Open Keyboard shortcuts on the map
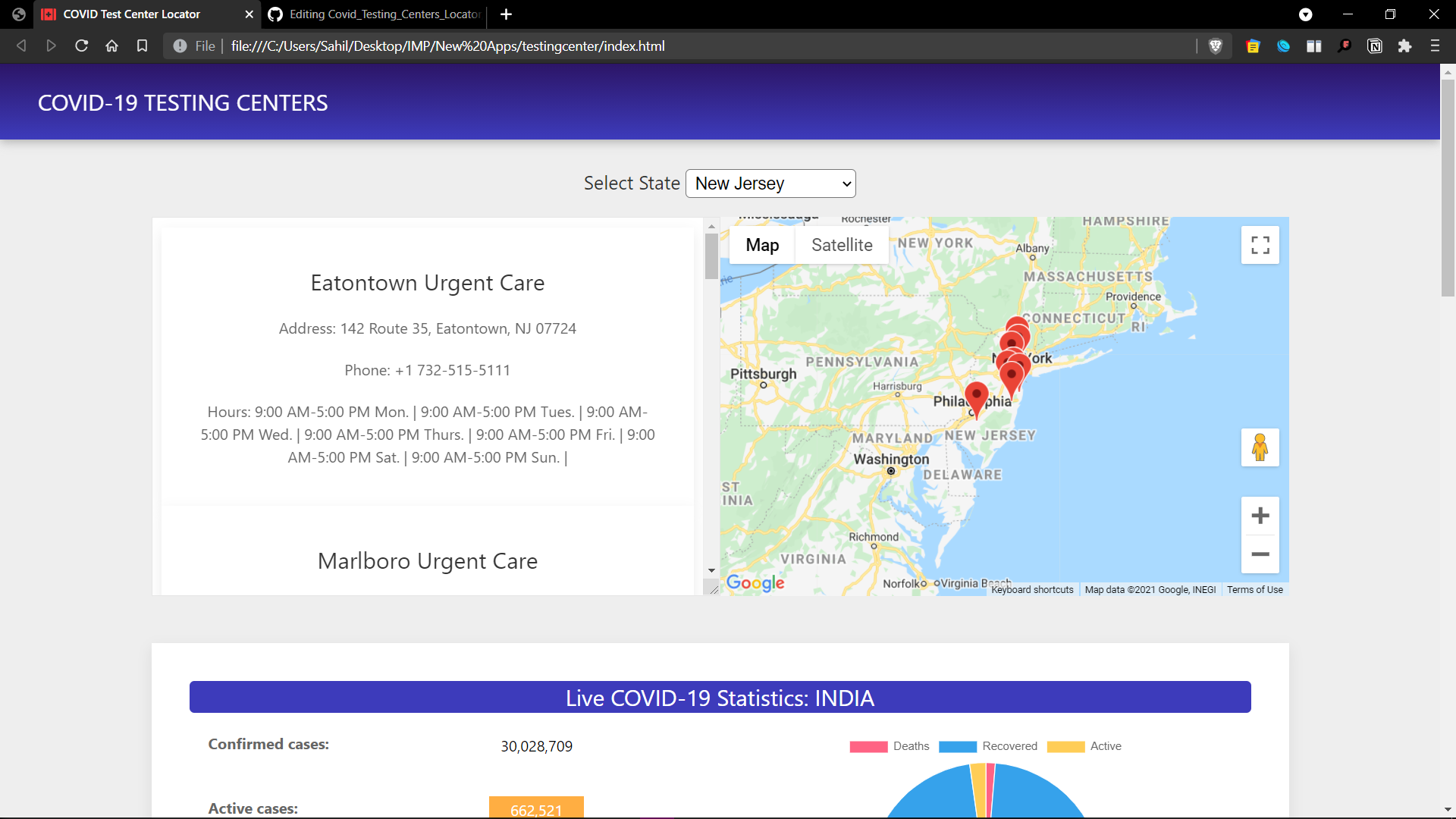Viewport: 1456px width, 819px height. click(x=1032, y=590)
